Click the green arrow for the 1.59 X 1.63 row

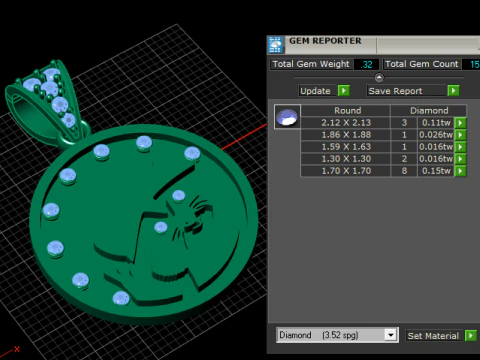coord(460,147)
